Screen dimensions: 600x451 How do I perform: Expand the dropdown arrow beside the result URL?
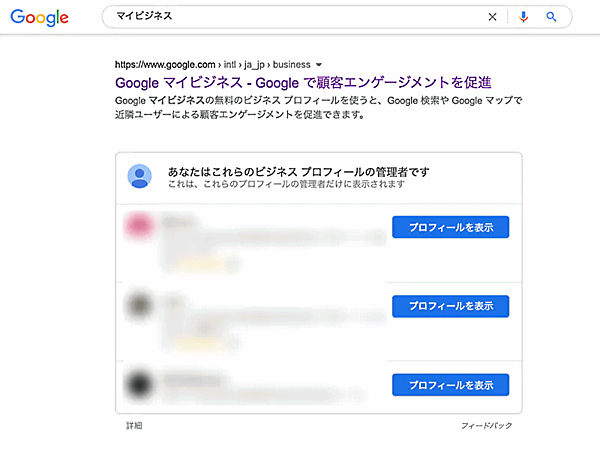point(319,64)
